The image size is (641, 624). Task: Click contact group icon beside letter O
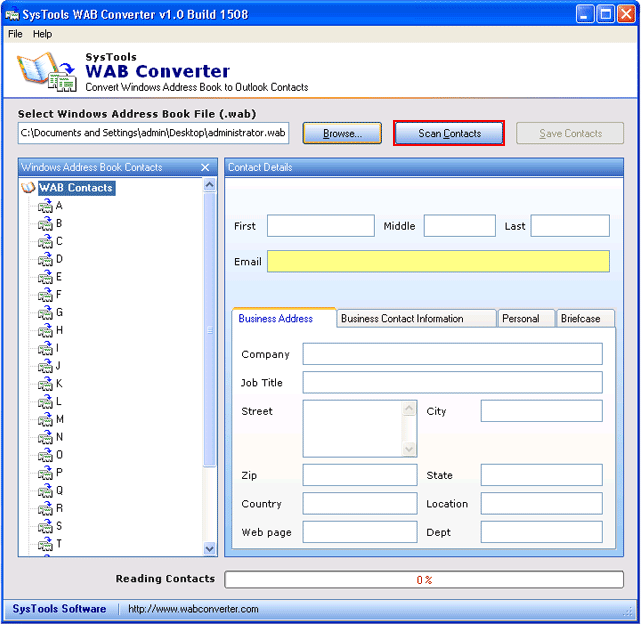coord(45,455)
